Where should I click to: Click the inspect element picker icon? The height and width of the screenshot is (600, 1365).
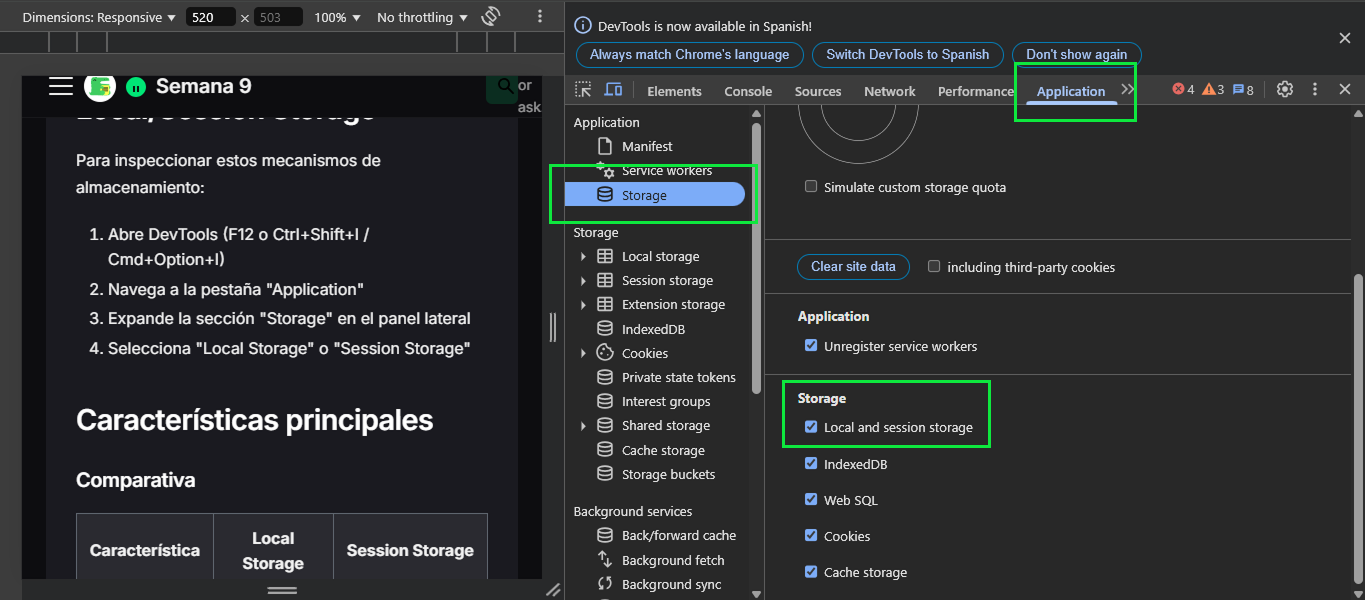tap(583, 90)
